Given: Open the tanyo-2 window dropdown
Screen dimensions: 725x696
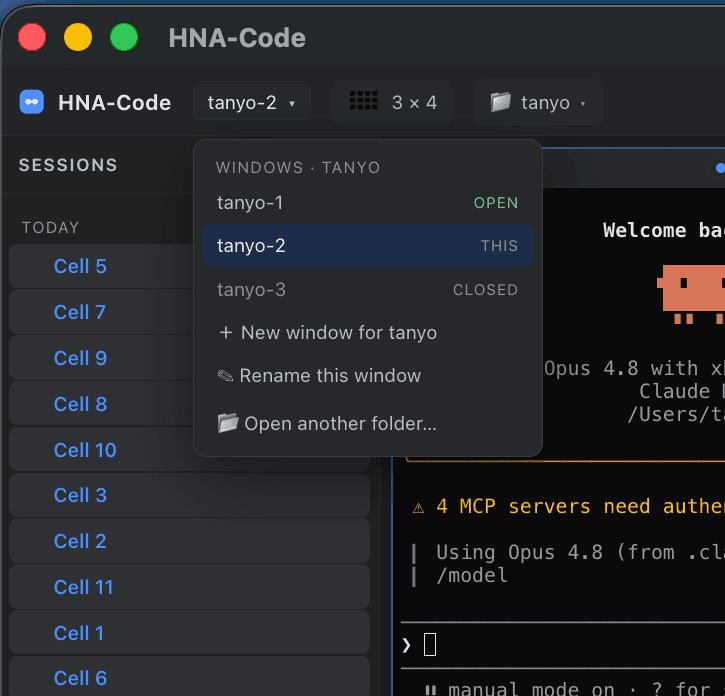Looking at the screenshot, I should pyautogui.click(x=252, y=103).
